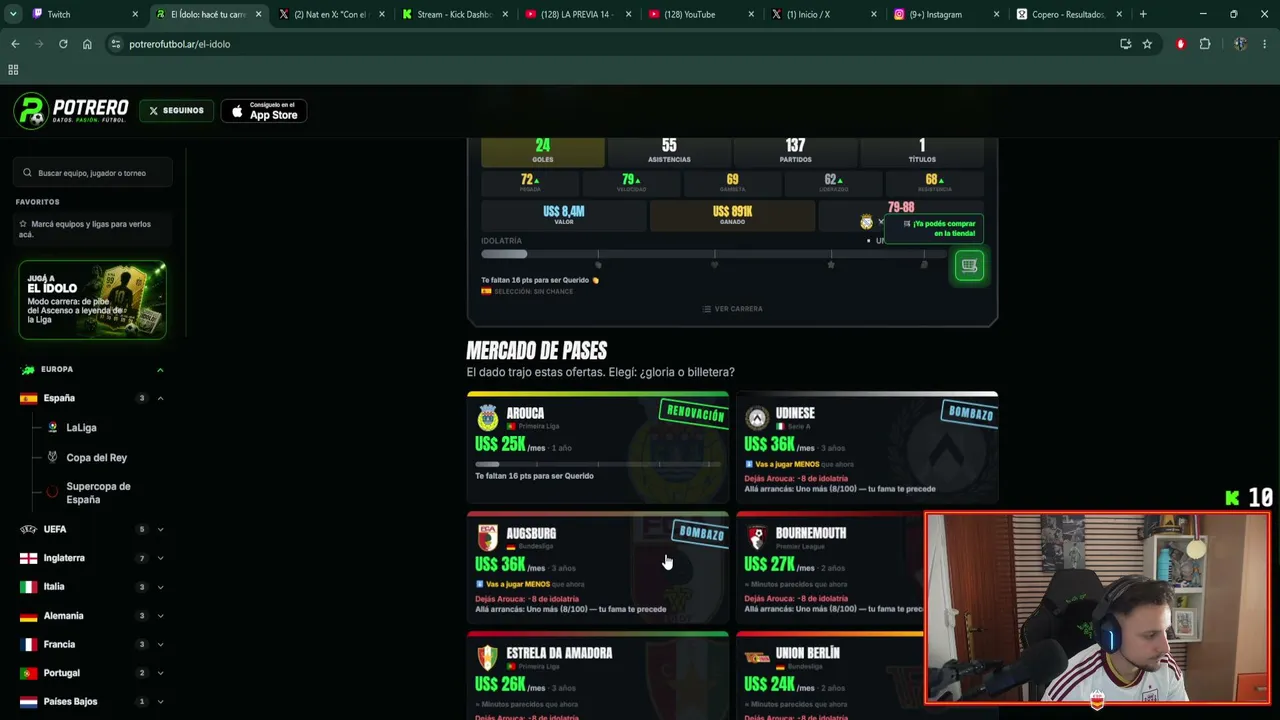Expand the Francia league list
The height and width of the screenshot is (720, 1280).
point(160,645)
